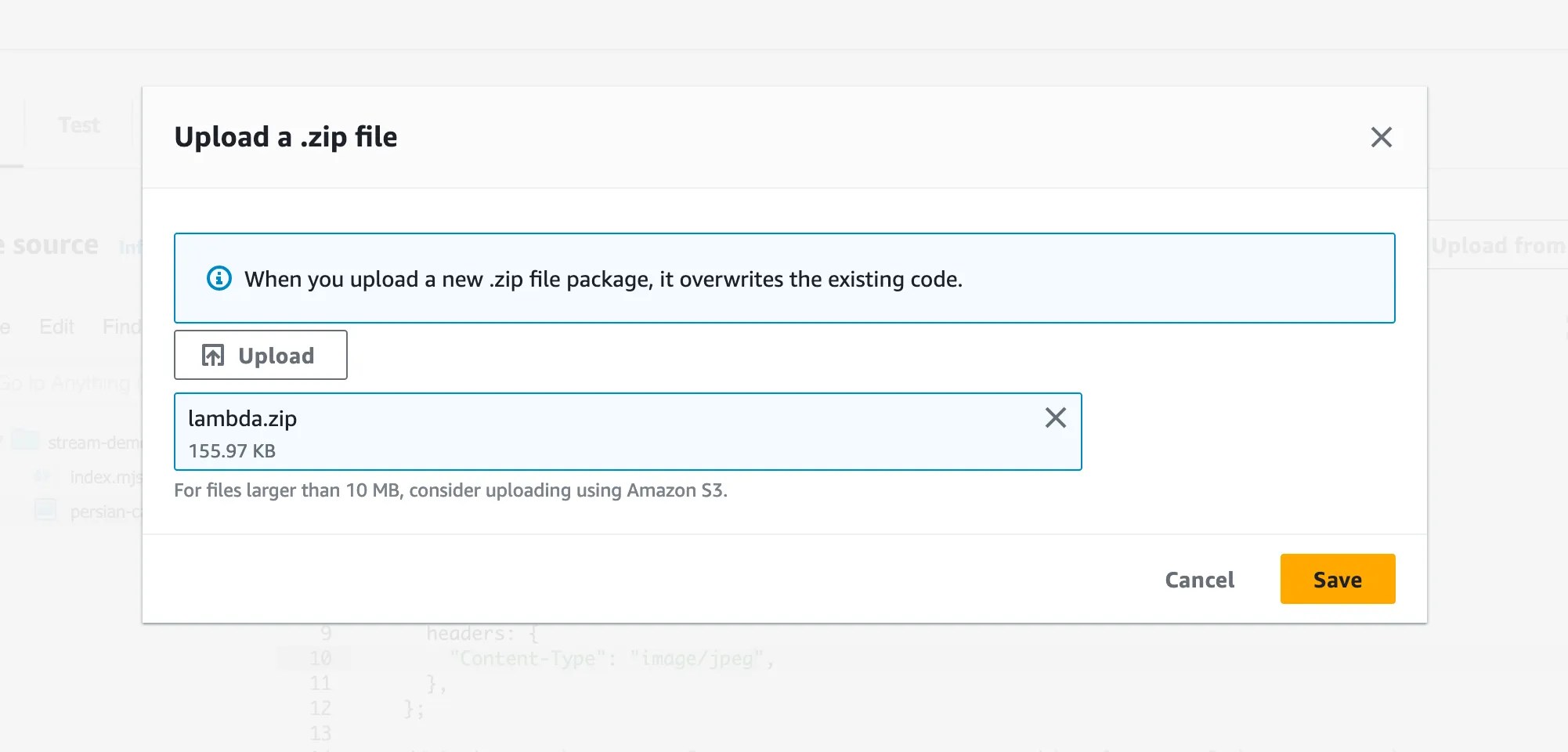Click the persian file's image icon
1568x752 pixels.
pyautogui.click(x=45, y=511)
